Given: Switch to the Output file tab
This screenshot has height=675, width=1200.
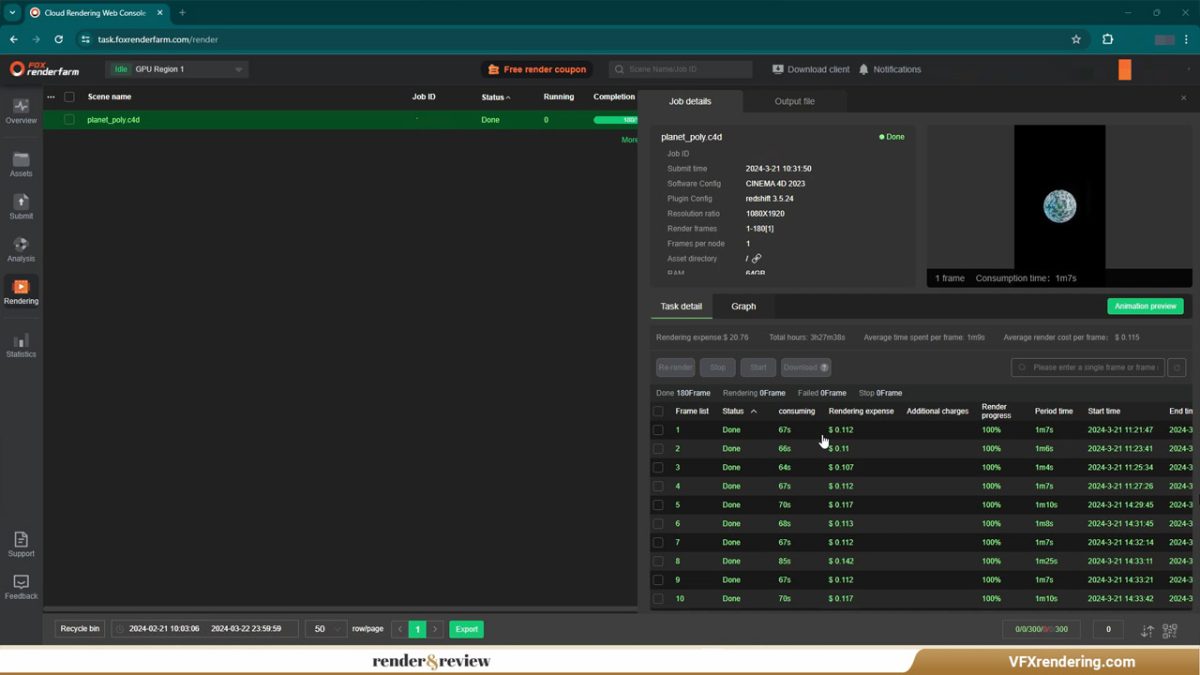Looking at the screenshot, I should point(794,101).
